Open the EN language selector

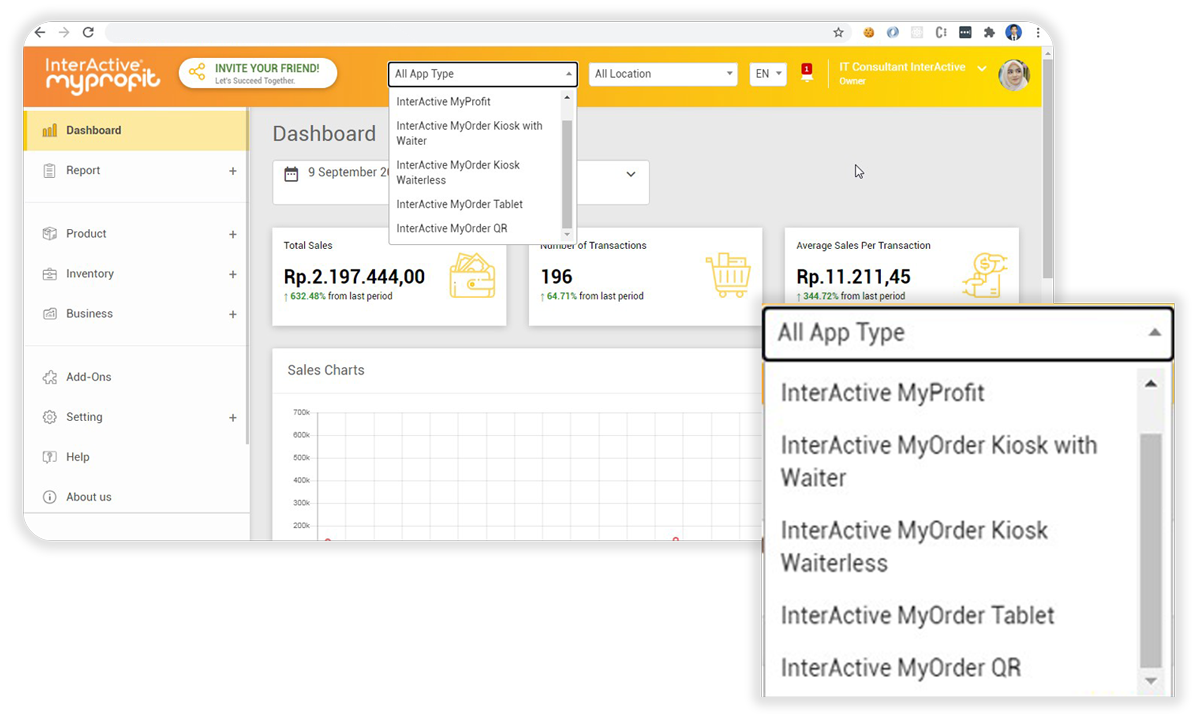tap(767, 74)
